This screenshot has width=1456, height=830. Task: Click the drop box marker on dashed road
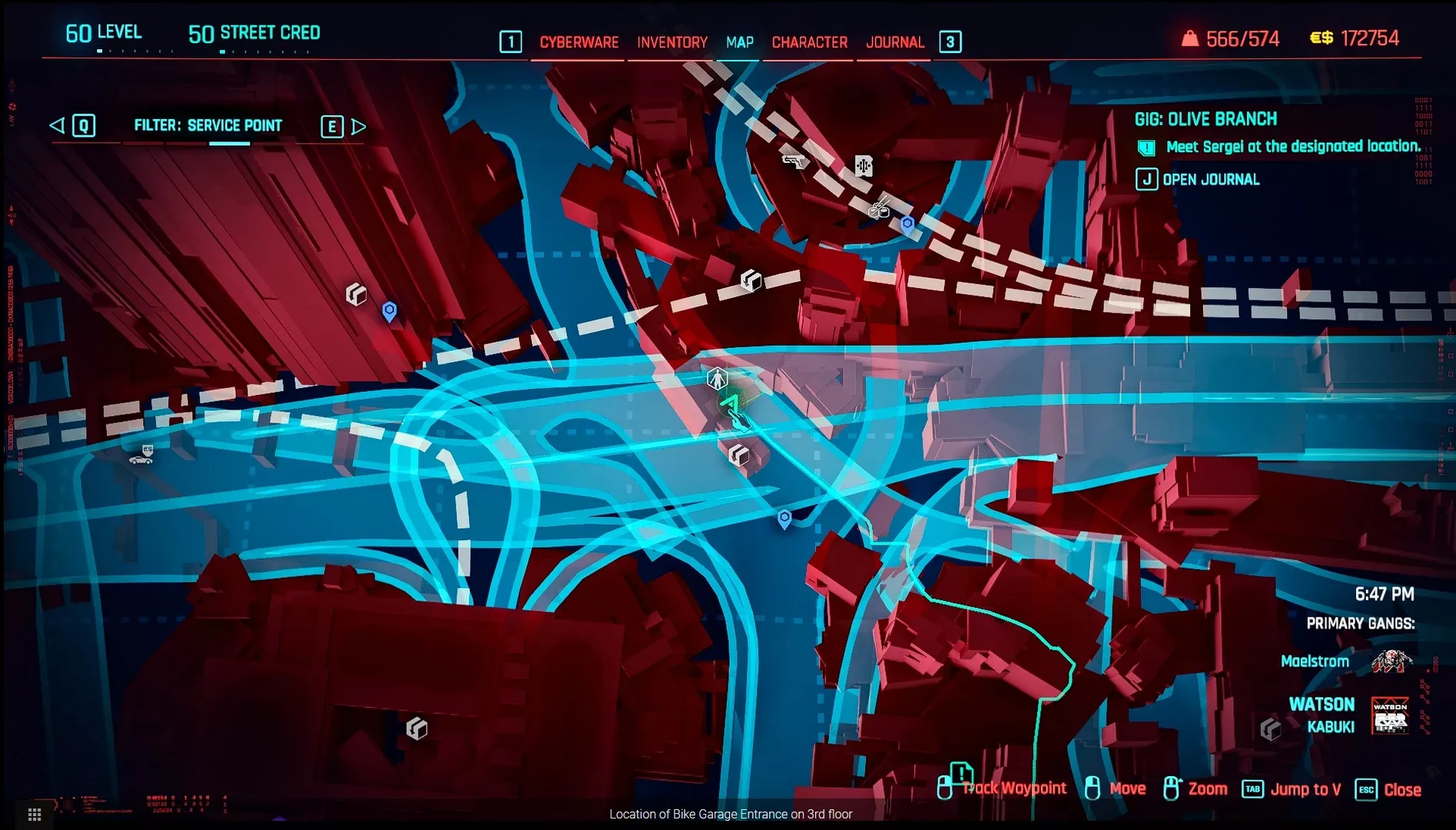point(751,281)
